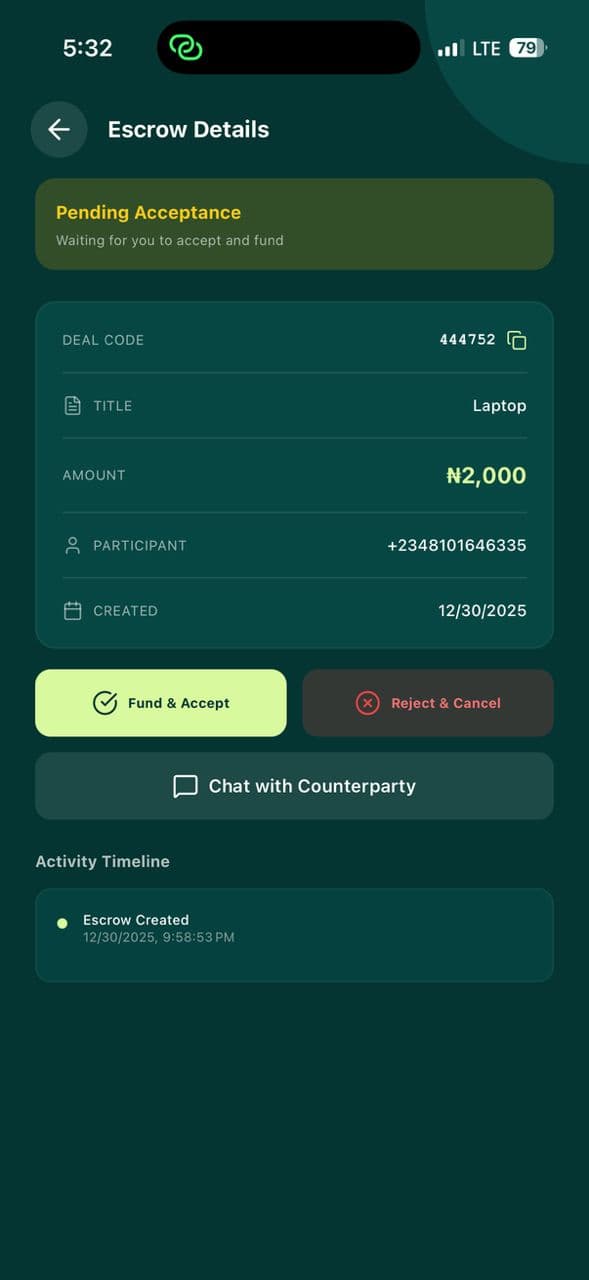This screenshot has width=589, height=1280.
Task: Tap the red X icon on Reject & Cancel
Action: pos(369,703)
